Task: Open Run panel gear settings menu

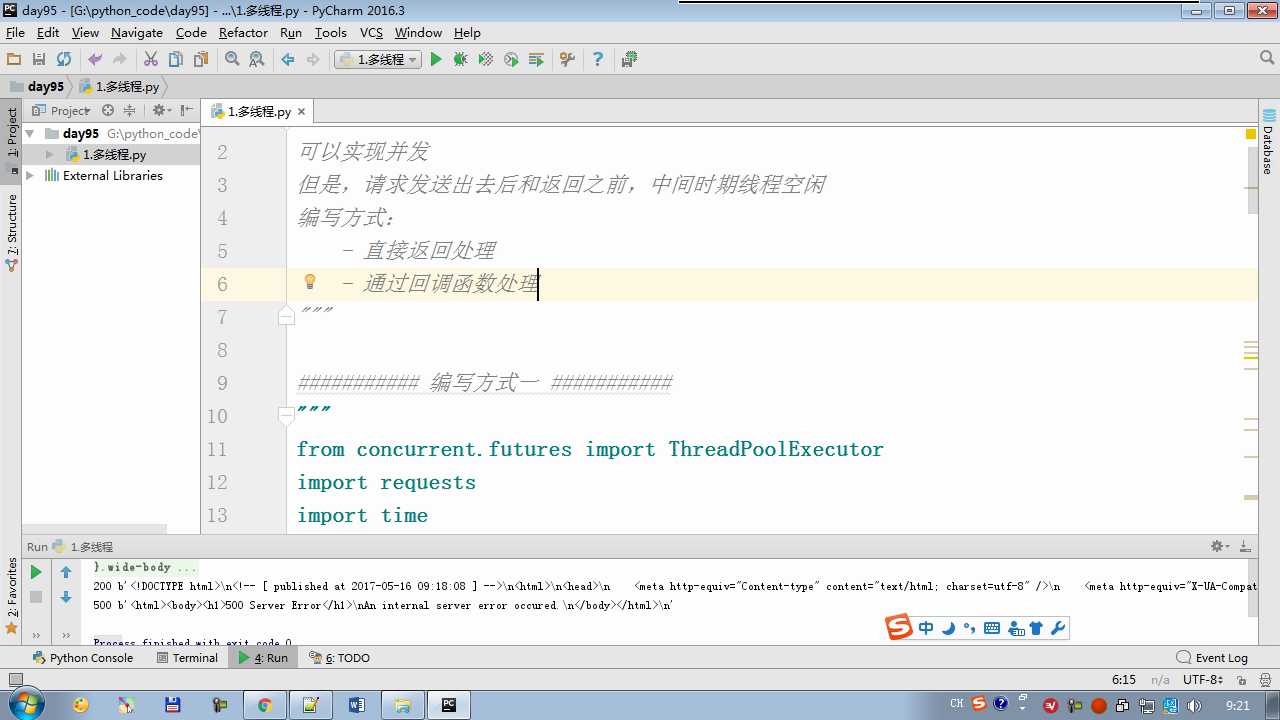Action: tap(1219, 546)
